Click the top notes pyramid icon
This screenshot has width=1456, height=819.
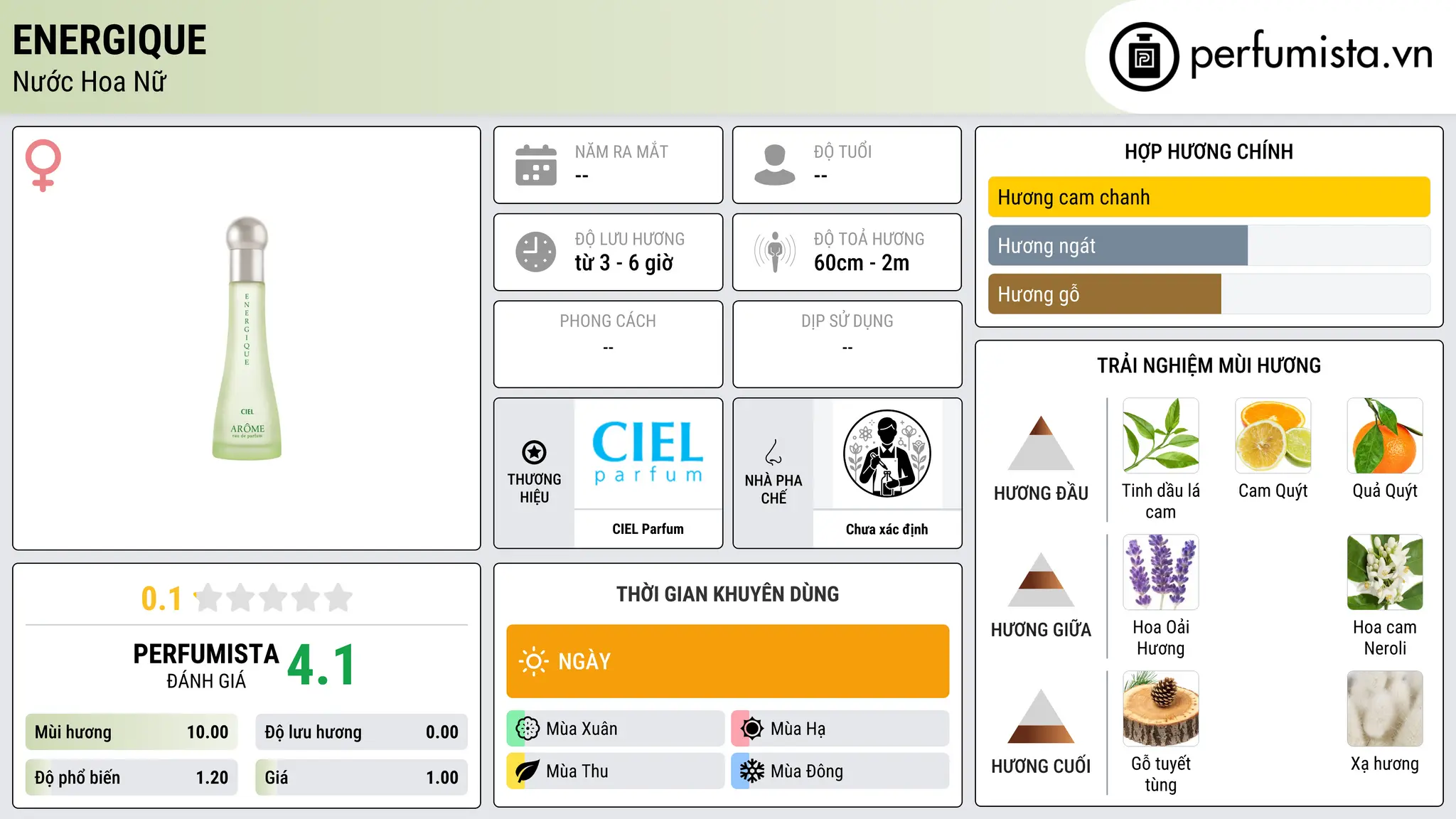click(x=1041, y=443)
